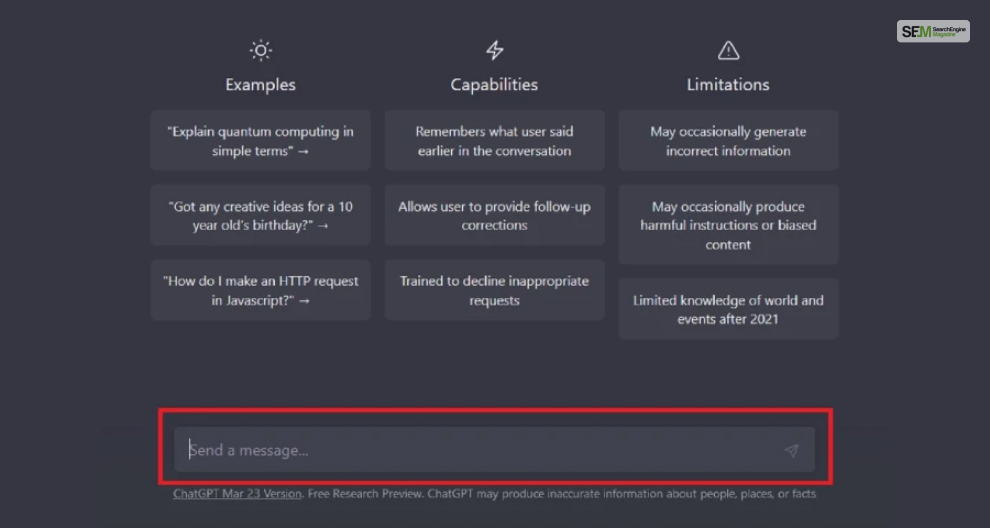Select the "Explain quantum computing in simple terms" example
This screenshot has height=528, width=990.
pos(260,141)
